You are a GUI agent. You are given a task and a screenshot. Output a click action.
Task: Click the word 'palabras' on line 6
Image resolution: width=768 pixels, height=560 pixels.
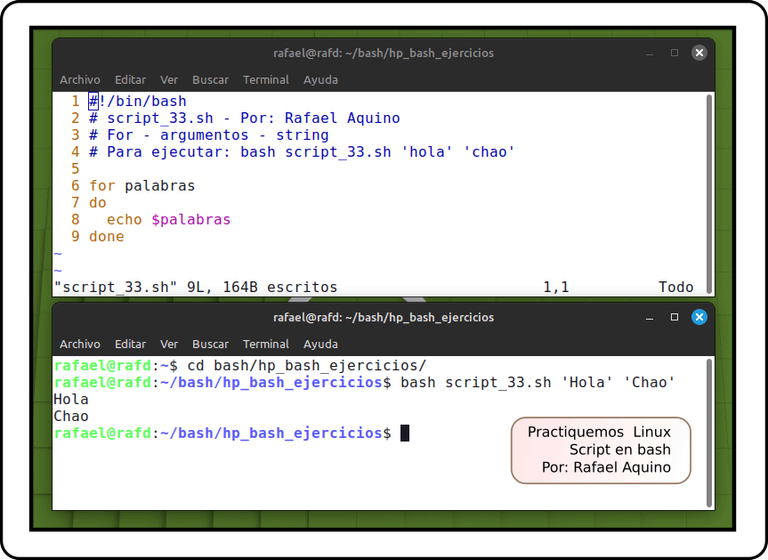pos(160,186)
